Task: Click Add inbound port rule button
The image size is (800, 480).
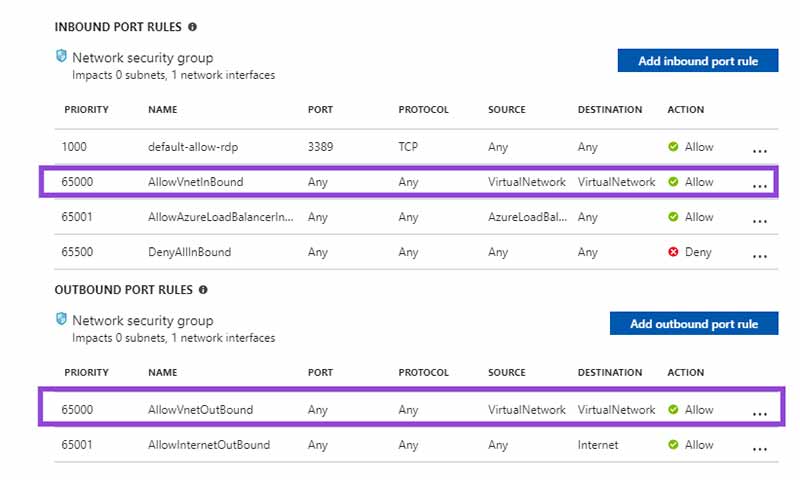Action: coord(697,61)
